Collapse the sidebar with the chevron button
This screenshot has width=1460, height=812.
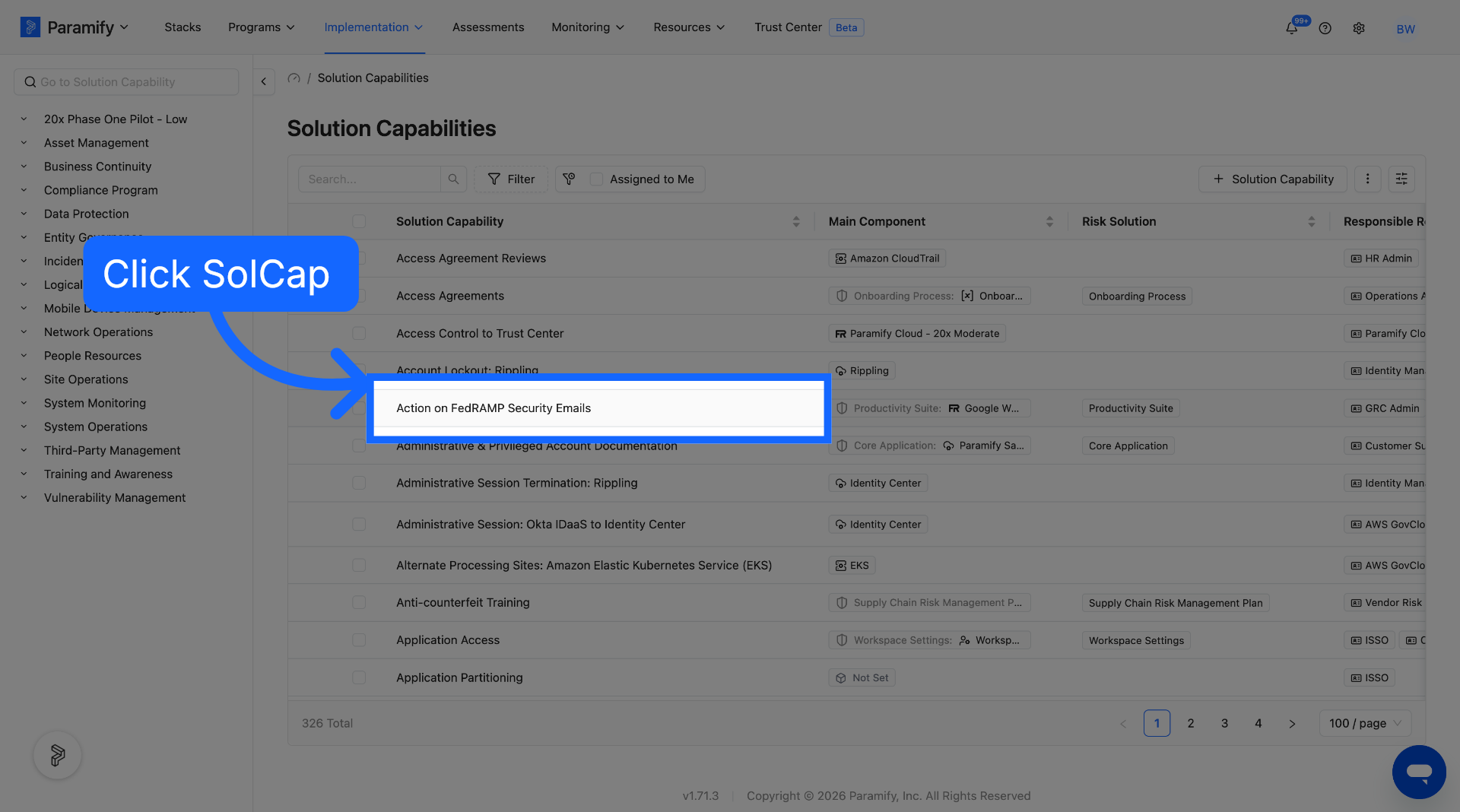pyautogui.click(x=264, y=81)
